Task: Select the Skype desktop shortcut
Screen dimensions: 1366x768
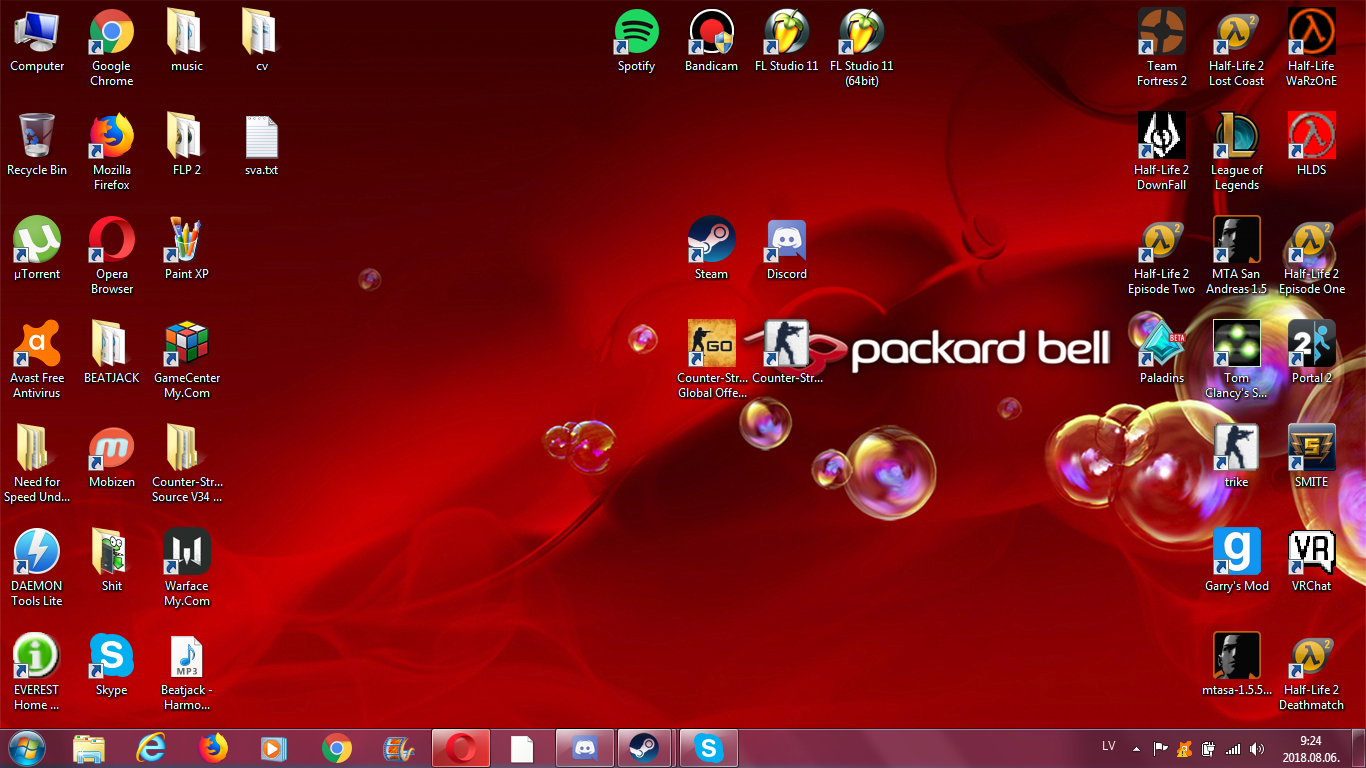Action: (112, 665)
